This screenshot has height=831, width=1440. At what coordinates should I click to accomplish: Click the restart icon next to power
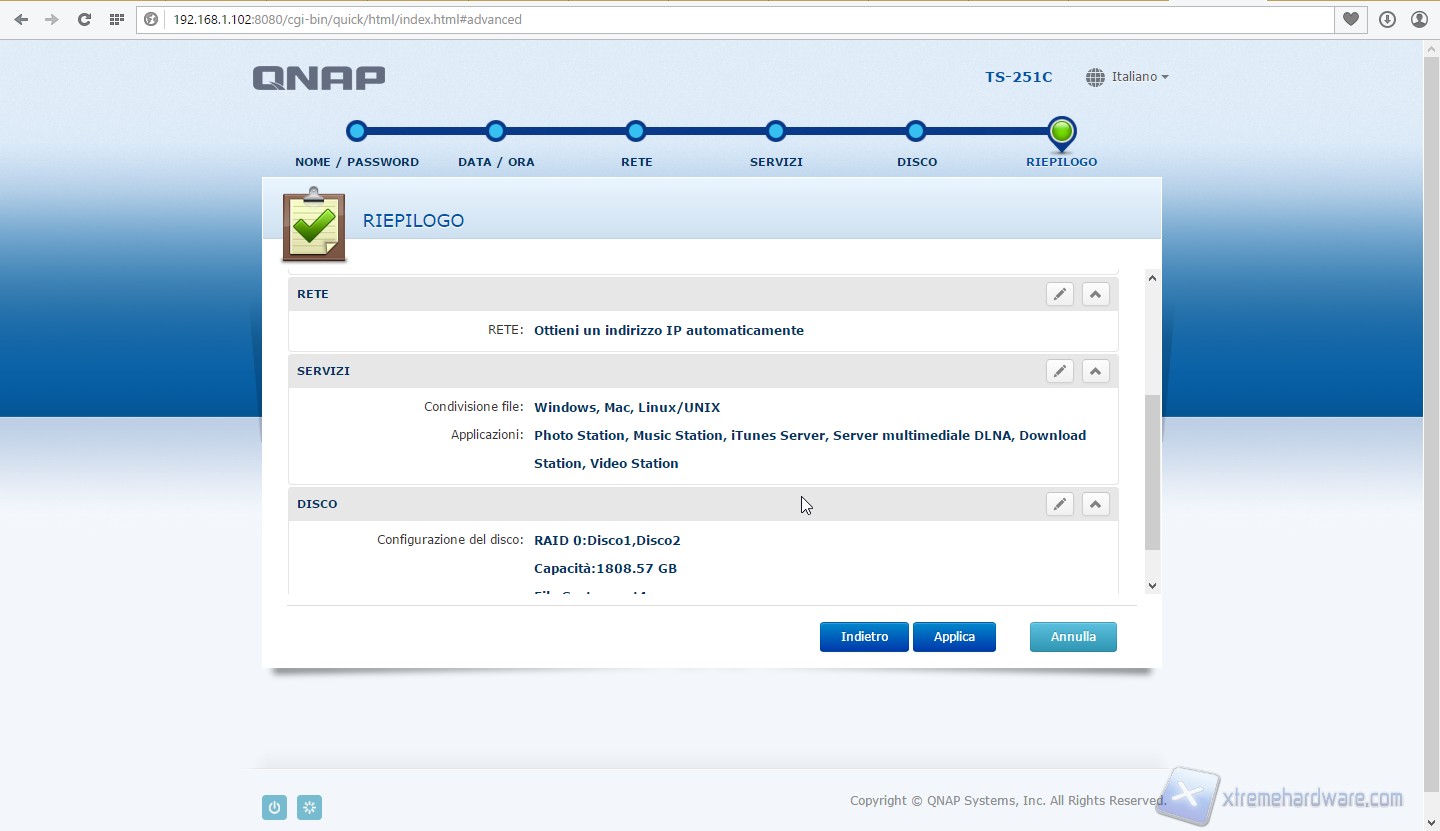tap(310, 807)
